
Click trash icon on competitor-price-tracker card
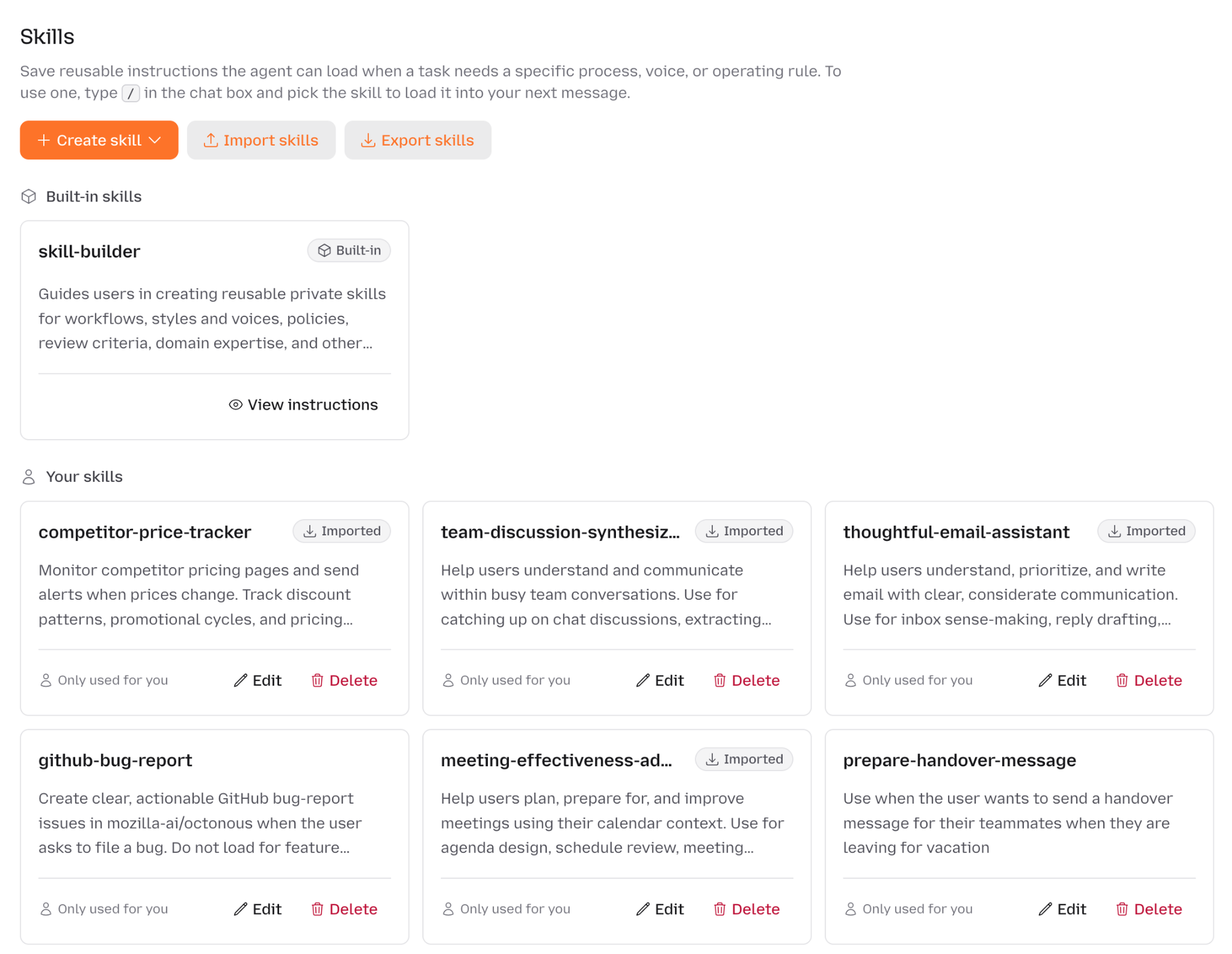coord(317,680)
